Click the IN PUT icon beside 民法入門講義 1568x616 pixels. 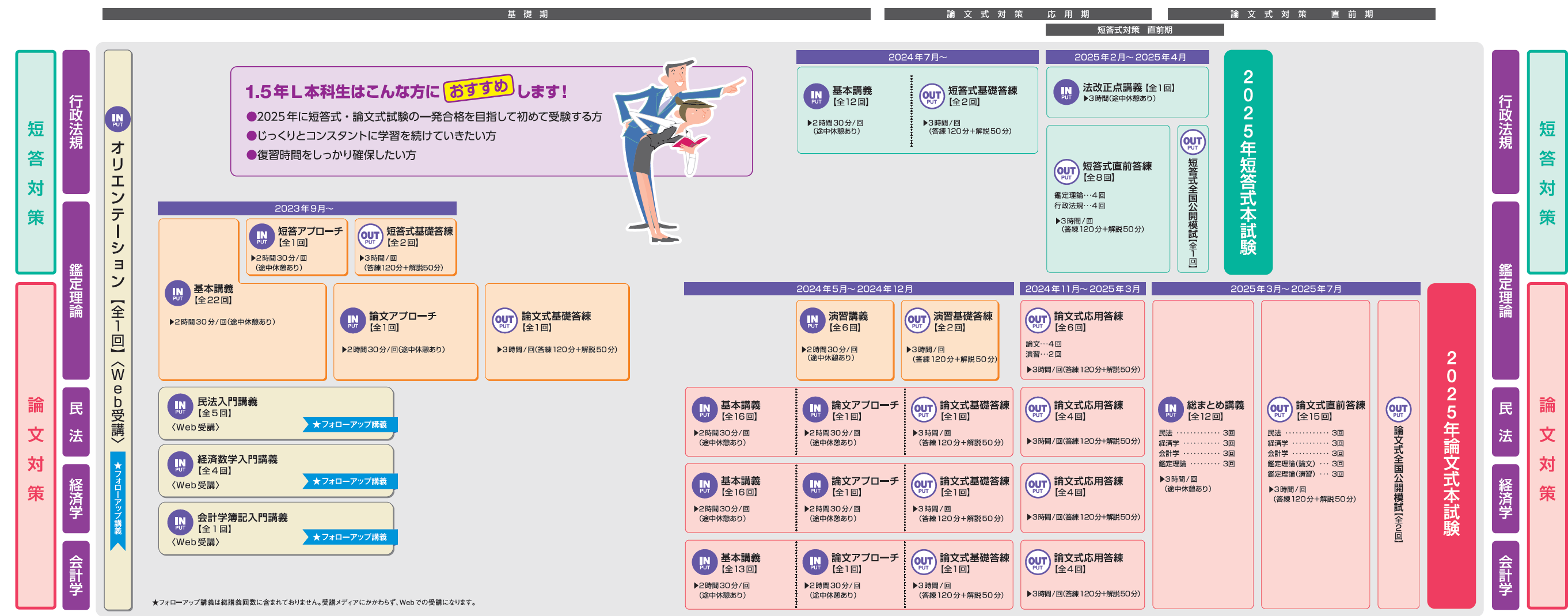click(180, 406)
